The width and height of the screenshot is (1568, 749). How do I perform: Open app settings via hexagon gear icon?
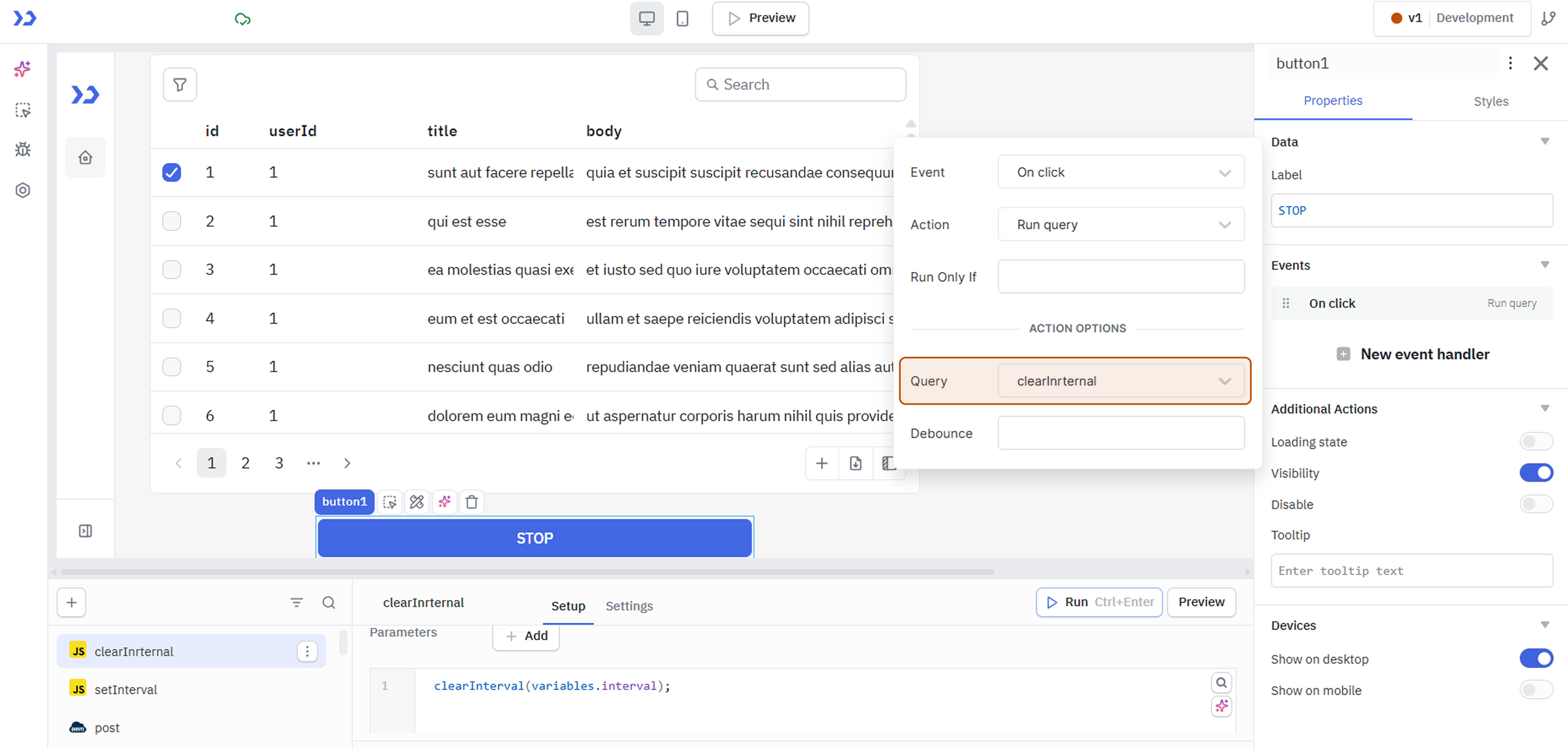coord(23,190)
